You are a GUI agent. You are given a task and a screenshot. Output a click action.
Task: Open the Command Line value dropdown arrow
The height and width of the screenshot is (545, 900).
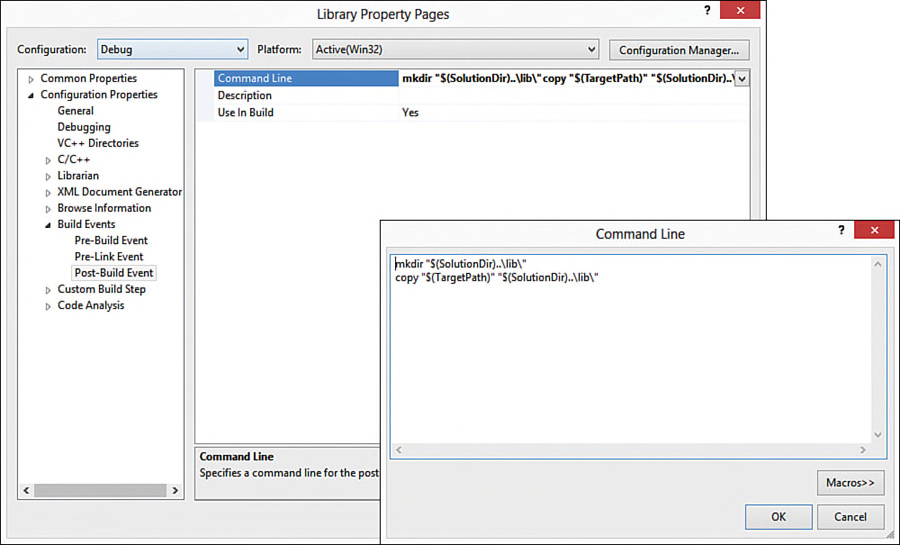click(742, 79)
